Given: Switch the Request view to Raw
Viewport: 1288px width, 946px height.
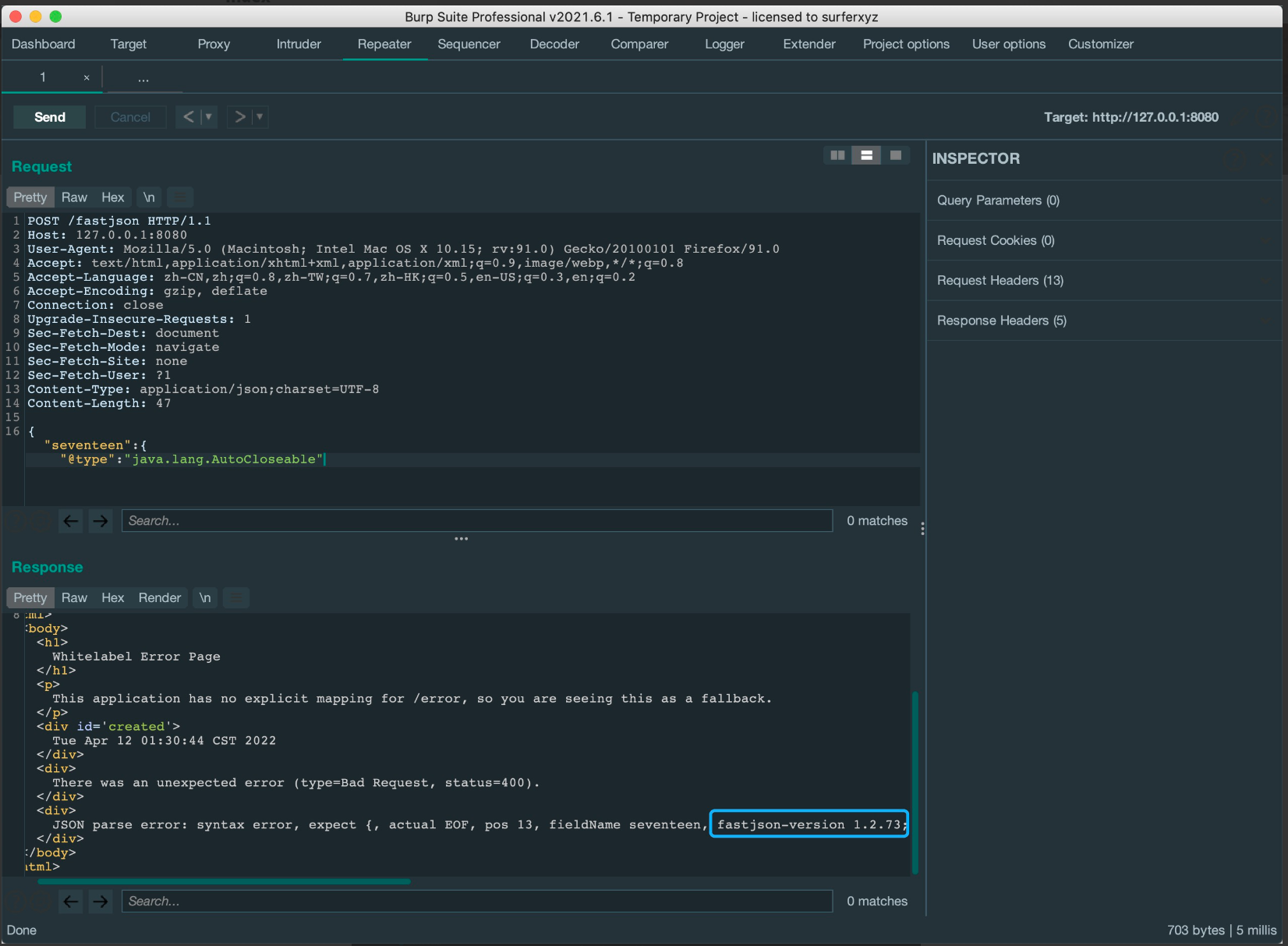Looking at the screenshot, I should 74,197.
